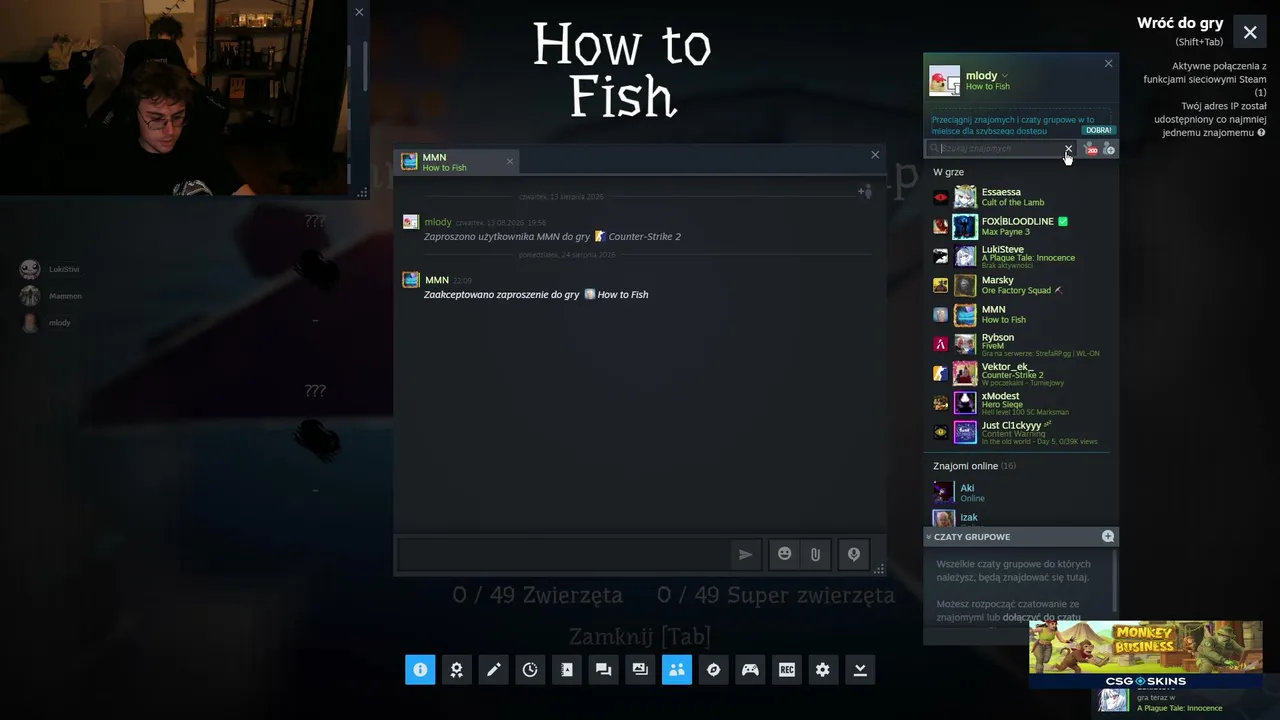The width and height of the screenshot is (1280, 720).
Task: Open the web browser compass icon
Action: tap(713, 670)
